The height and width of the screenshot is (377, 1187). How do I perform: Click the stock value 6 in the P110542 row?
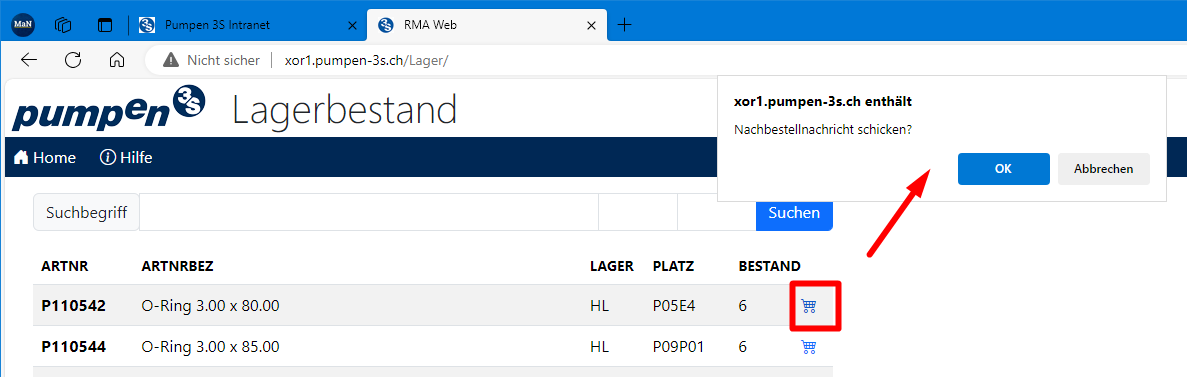pos(743,306)
